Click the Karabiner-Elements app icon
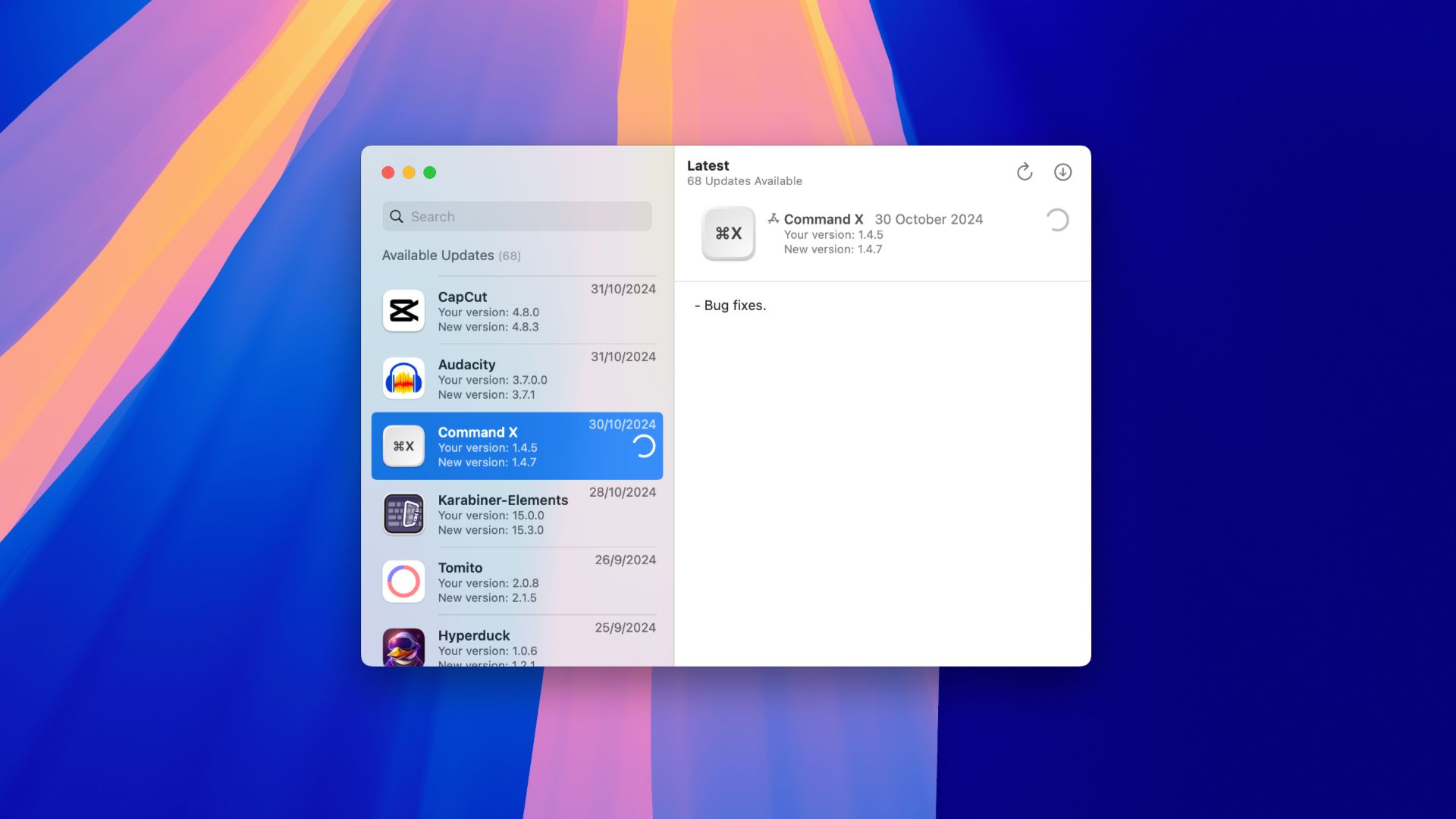The image size is (1456, 819). coord(403,513)
